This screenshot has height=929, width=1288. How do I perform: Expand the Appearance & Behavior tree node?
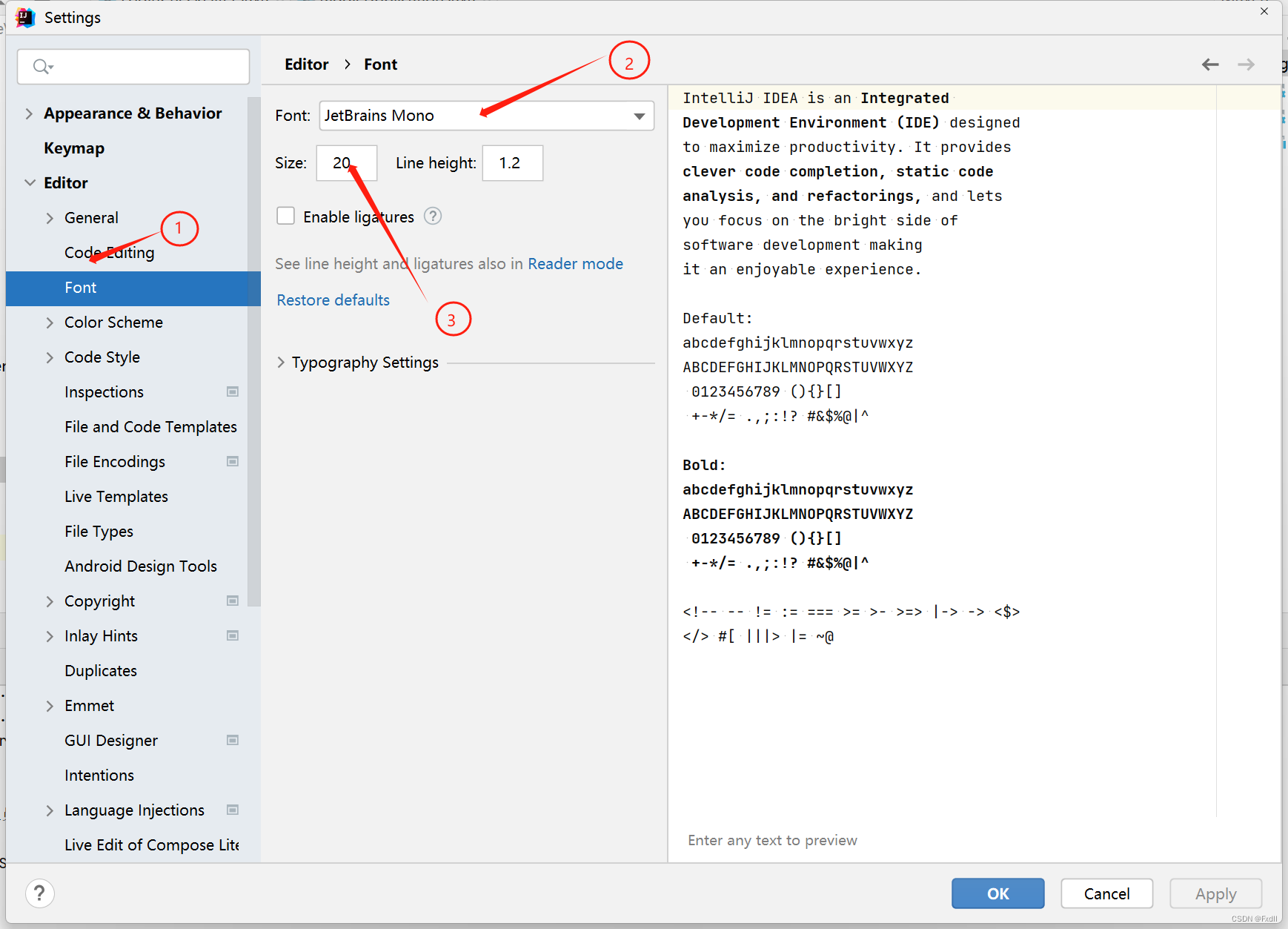[x=29, y=113]
